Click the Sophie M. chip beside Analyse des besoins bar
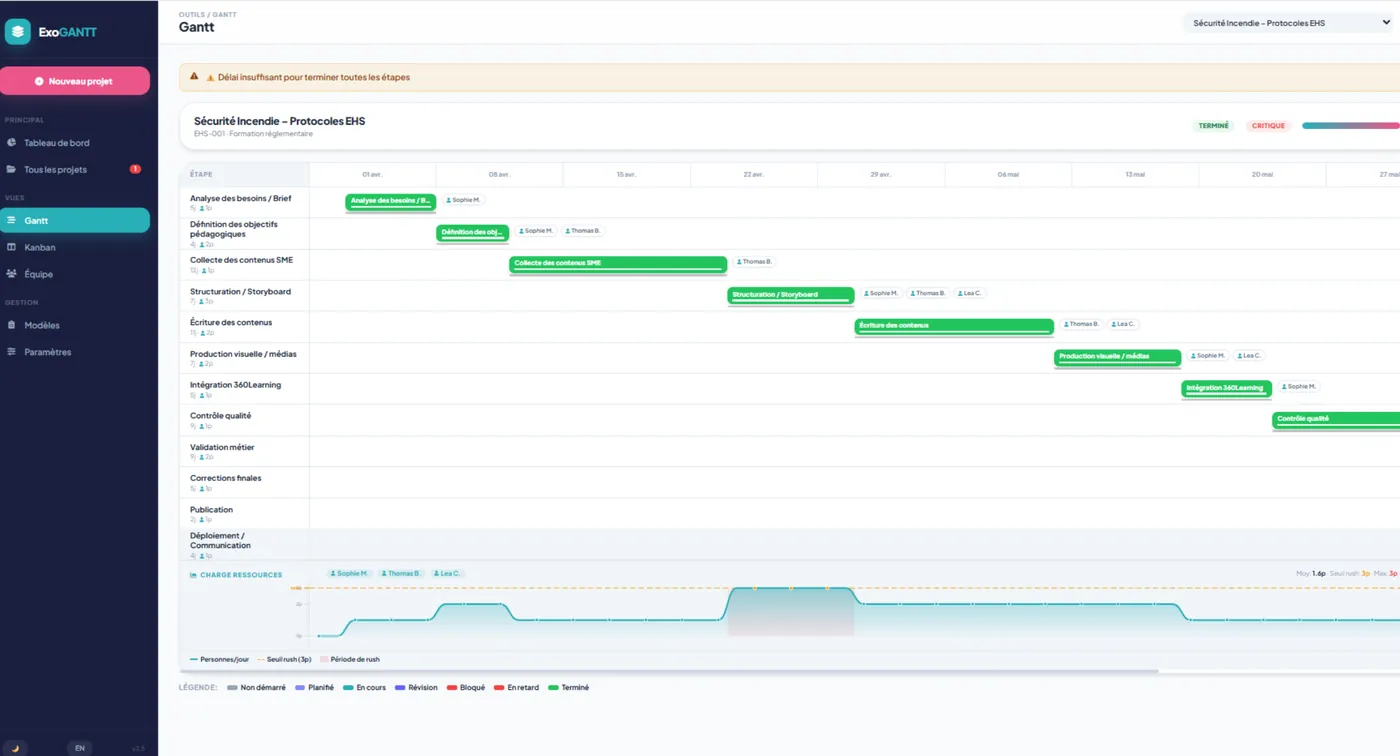Screen dimensions: 1400x756 pos(463,200)
